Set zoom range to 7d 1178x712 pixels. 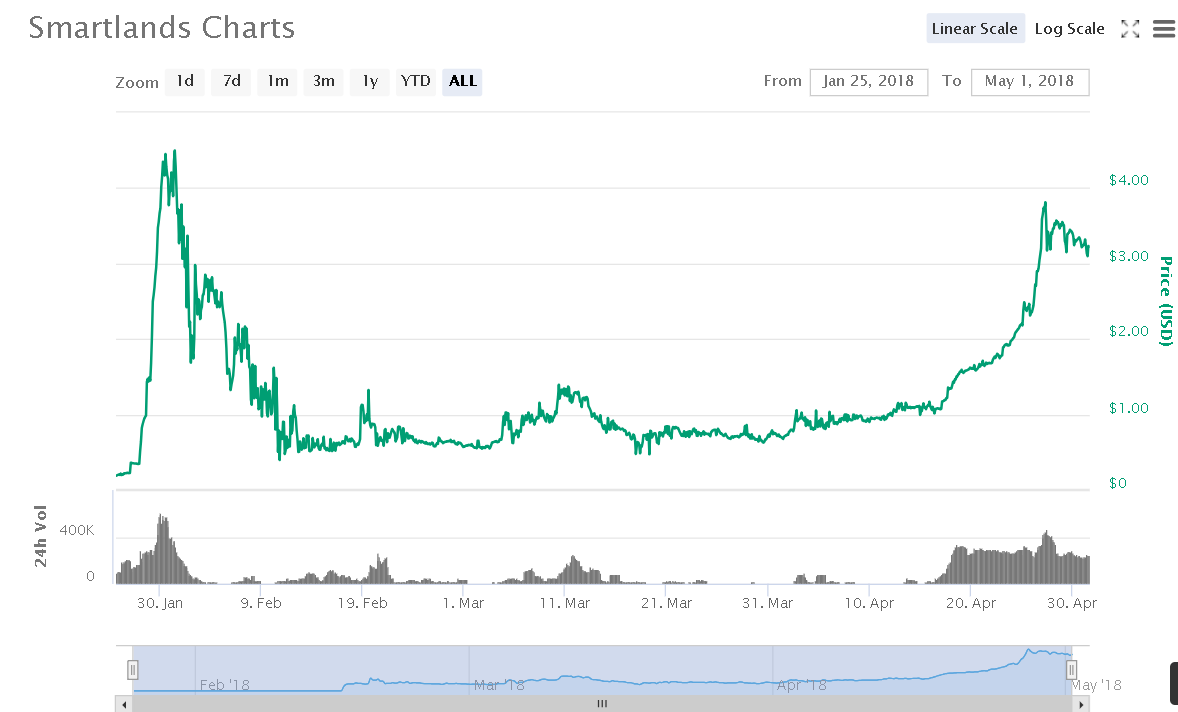tap(231, 81)
